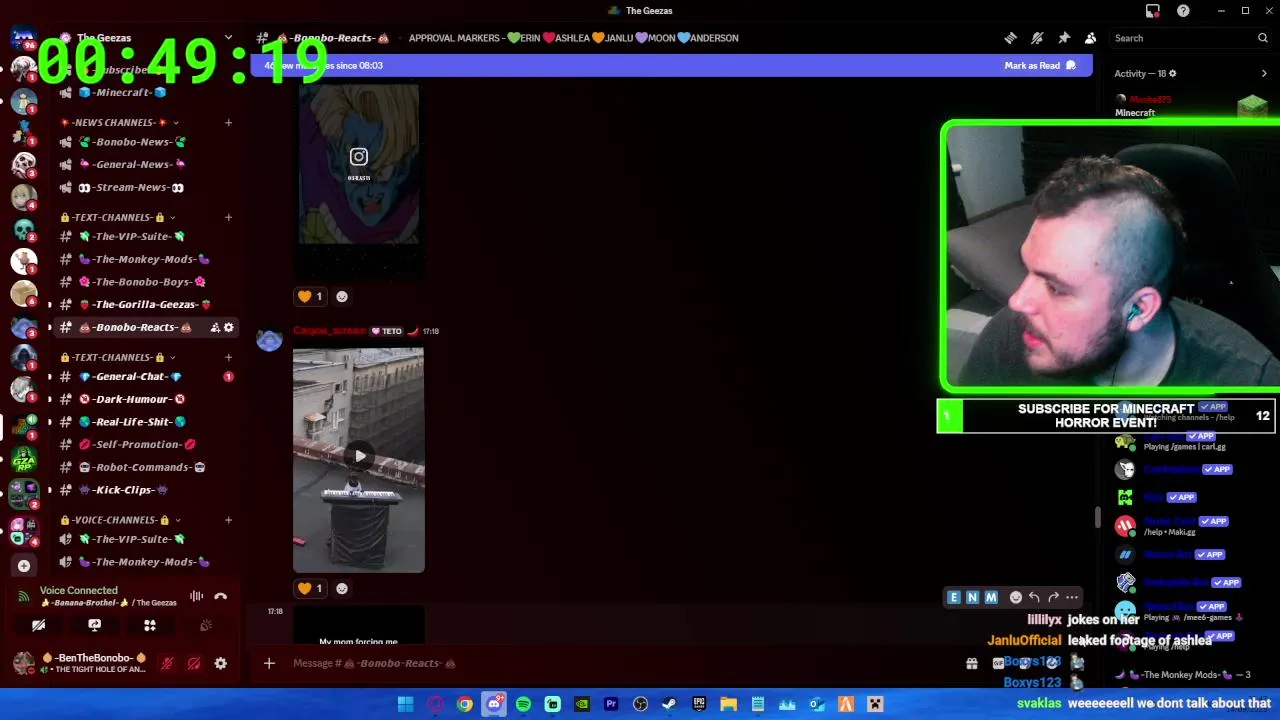Expand General-Chat channel threads arrow
The image size is (1280, 720).
tap(50, 377)
